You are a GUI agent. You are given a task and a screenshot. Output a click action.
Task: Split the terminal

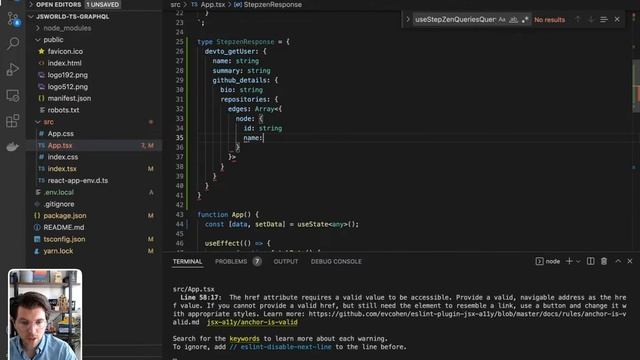[x=591, y=261]
